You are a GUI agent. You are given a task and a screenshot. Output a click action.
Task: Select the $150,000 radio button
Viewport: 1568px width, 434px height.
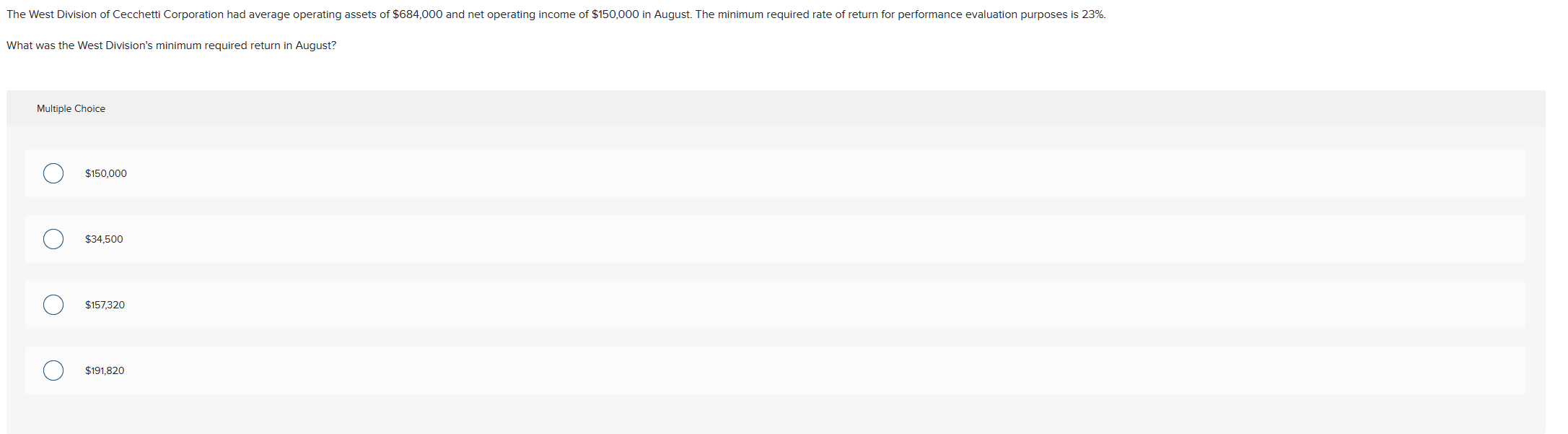[53, 173]
